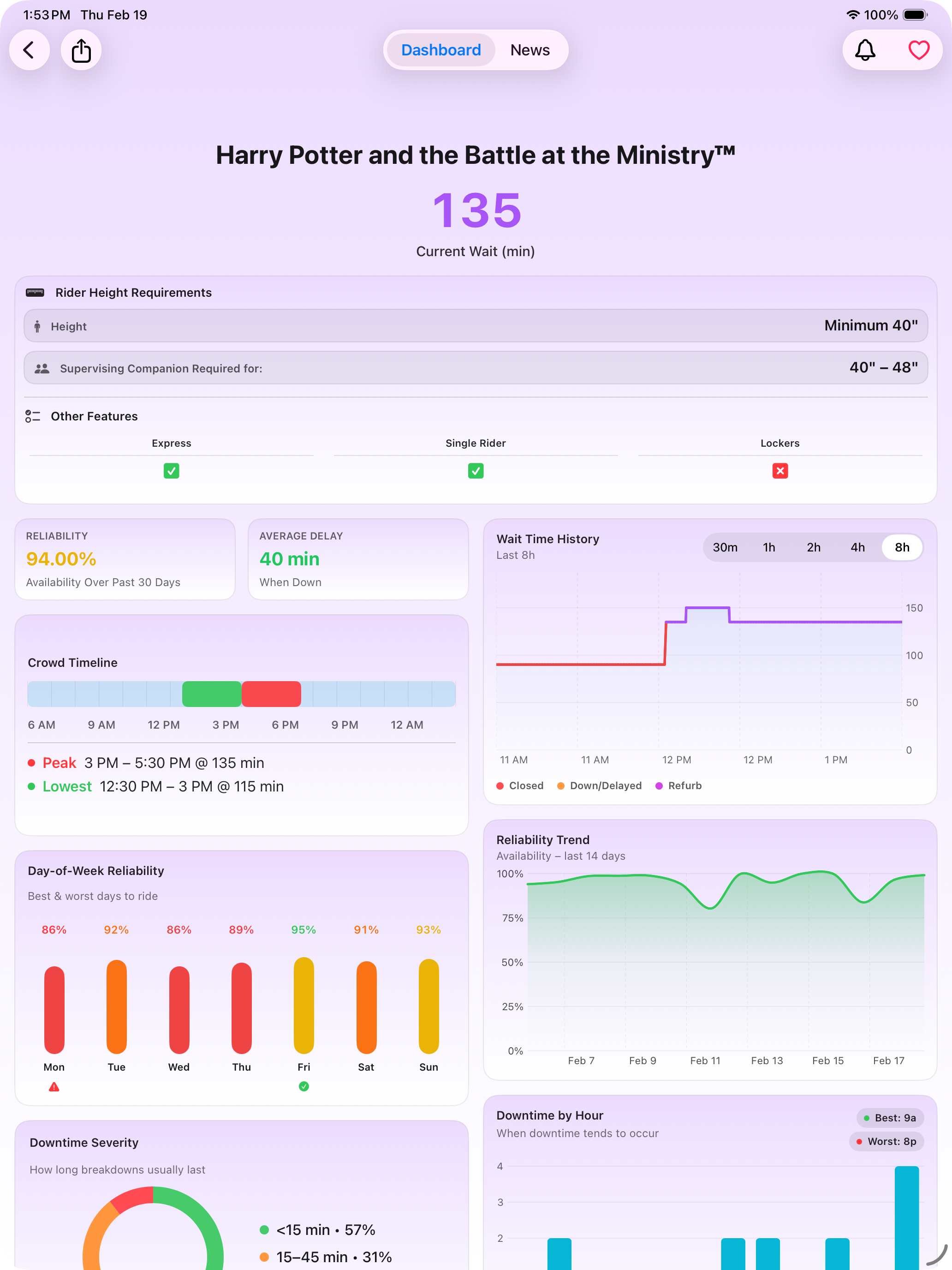Tap the Harry Potter attraction title
The height and width of the screenshot is (1270, 952).
point(476,155)
